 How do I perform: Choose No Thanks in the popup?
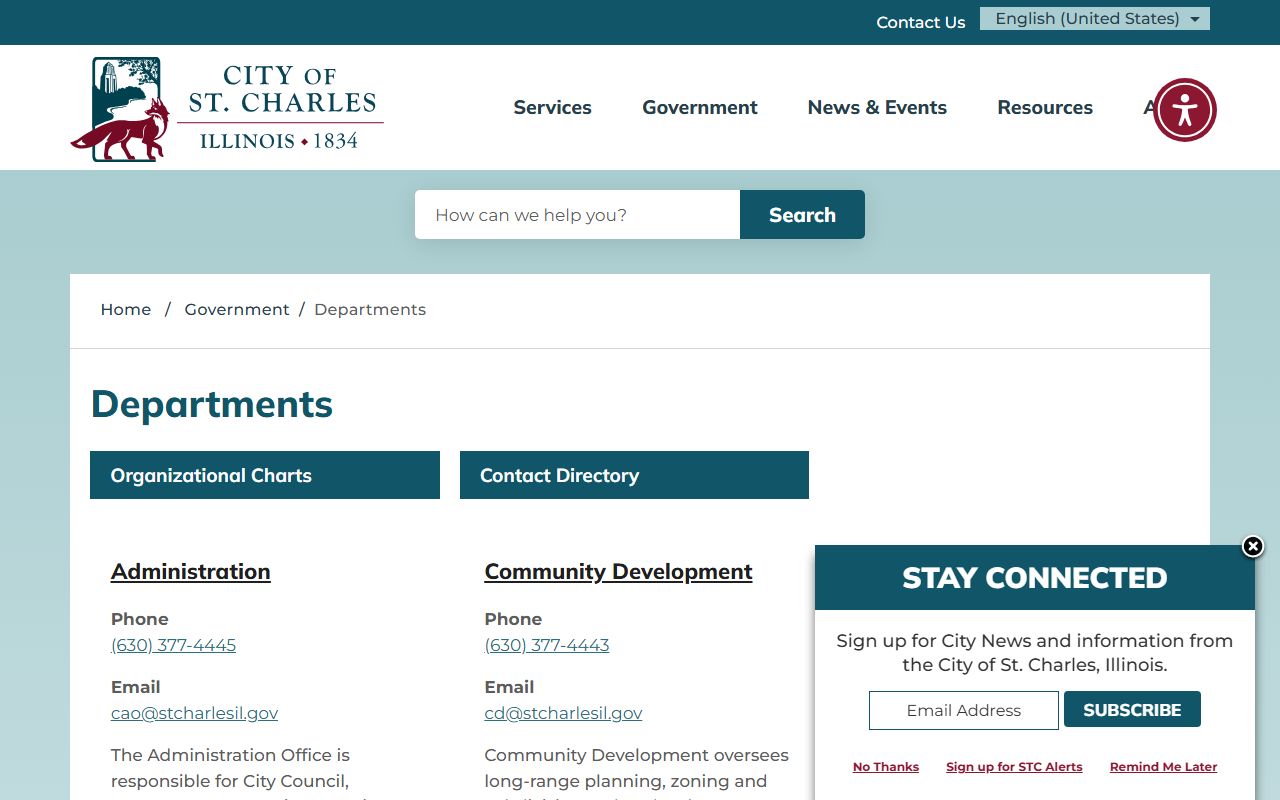tap(886, 767)
